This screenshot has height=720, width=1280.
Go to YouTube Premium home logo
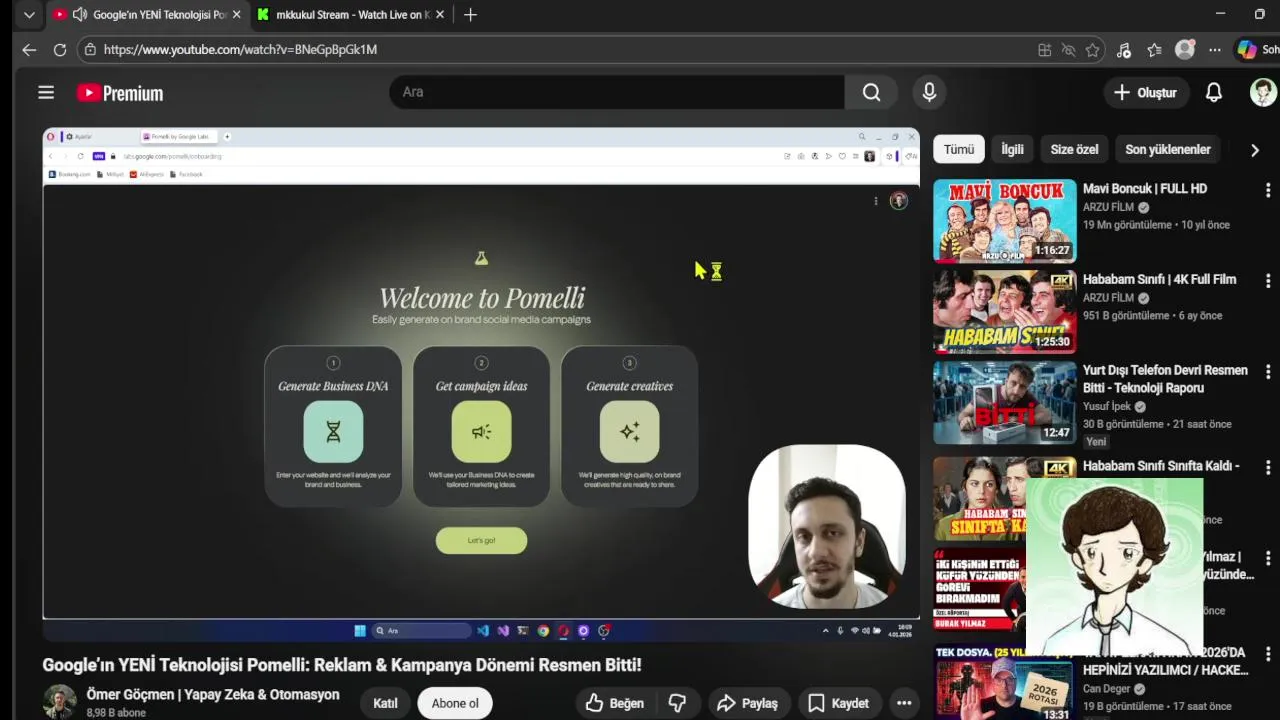(120, 93)
